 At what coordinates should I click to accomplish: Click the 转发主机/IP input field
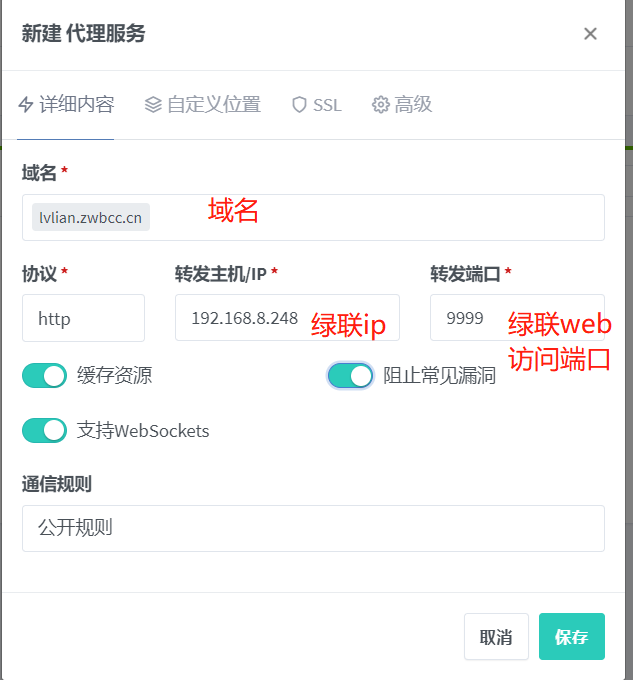(287, 317)
